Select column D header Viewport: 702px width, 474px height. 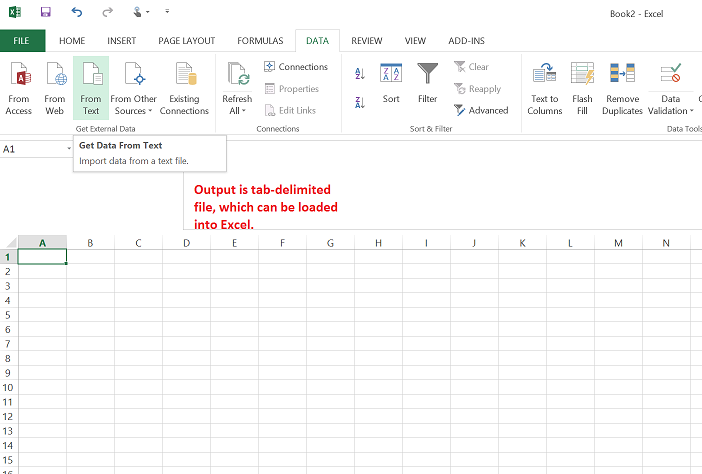click(186, 243)
